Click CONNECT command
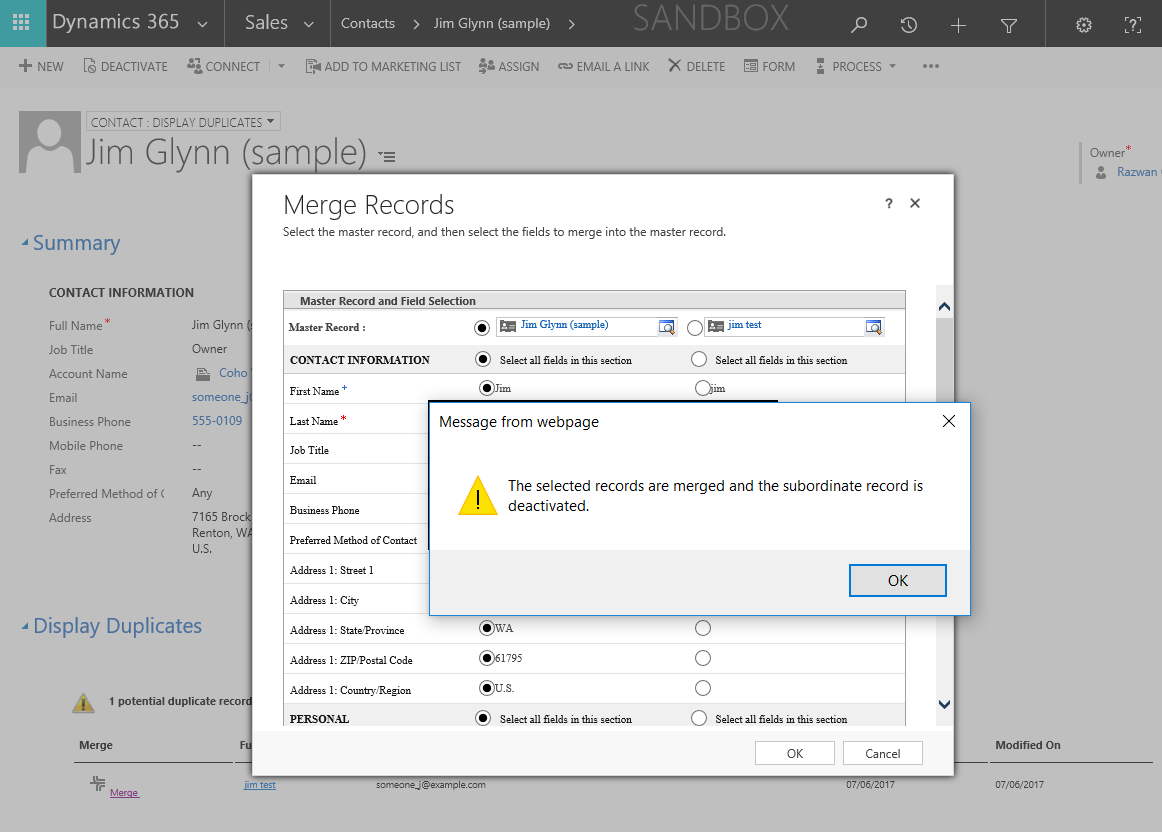The height and width of the screenshot is (832, 1162). (x=223, y=66)
